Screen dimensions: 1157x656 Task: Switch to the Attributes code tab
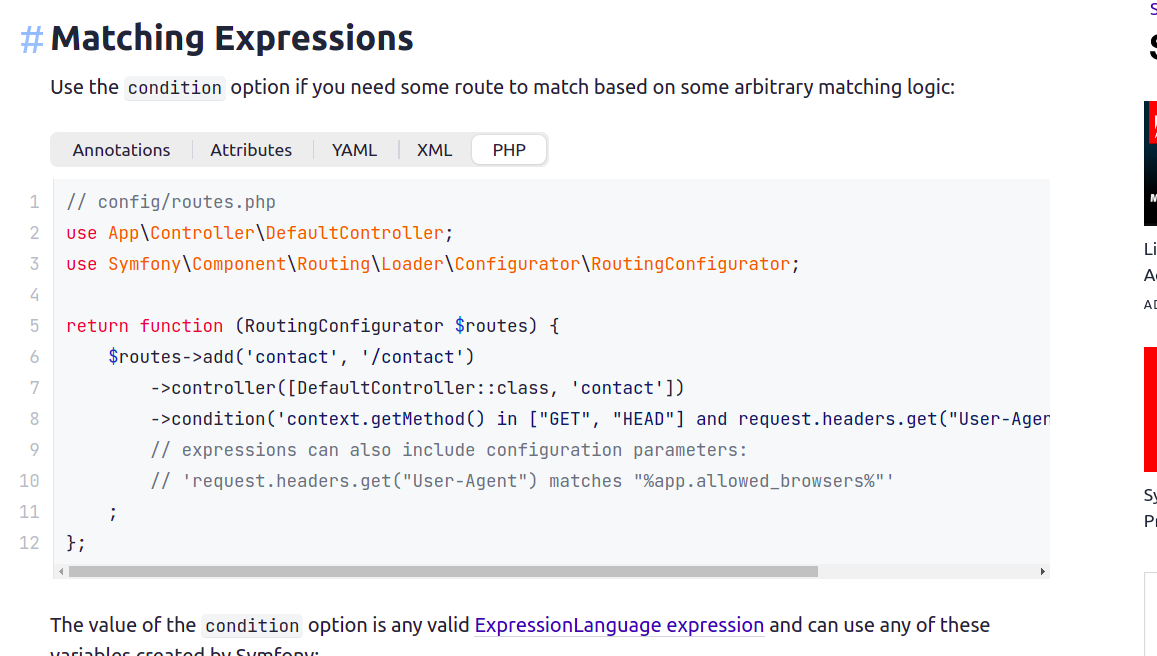click(x=251, y=150)
